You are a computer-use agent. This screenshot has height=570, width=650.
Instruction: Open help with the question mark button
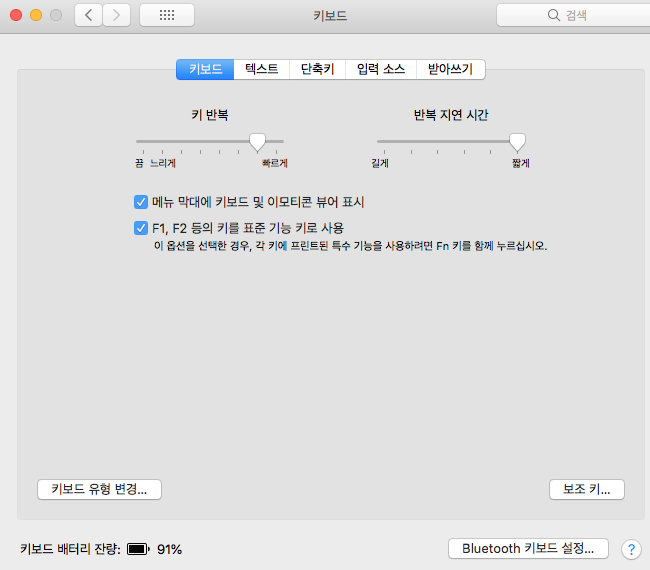click(631, 549)
